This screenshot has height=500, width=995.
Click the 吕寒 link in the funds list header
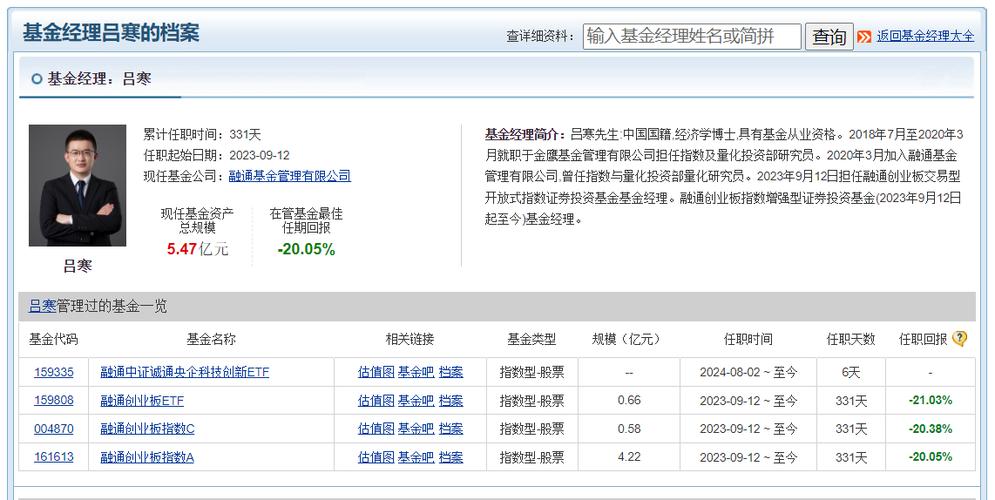tap(43, 306)
